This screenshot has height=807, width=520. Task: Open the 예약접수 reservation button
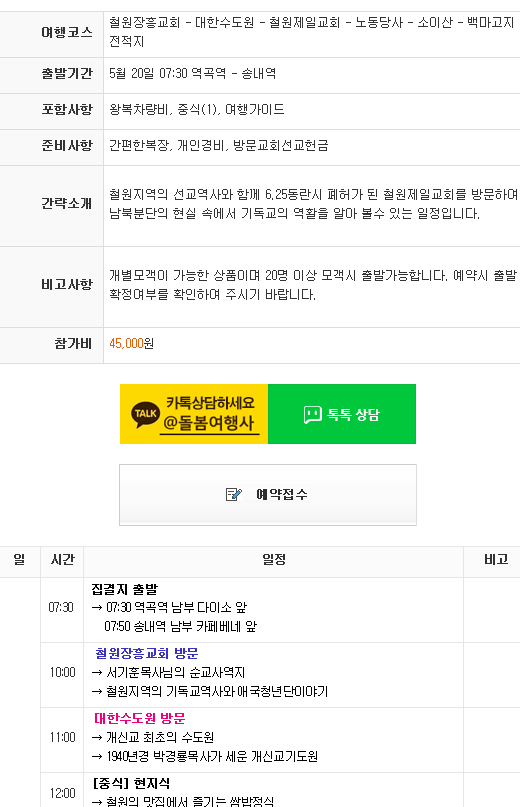coord(268,495)
